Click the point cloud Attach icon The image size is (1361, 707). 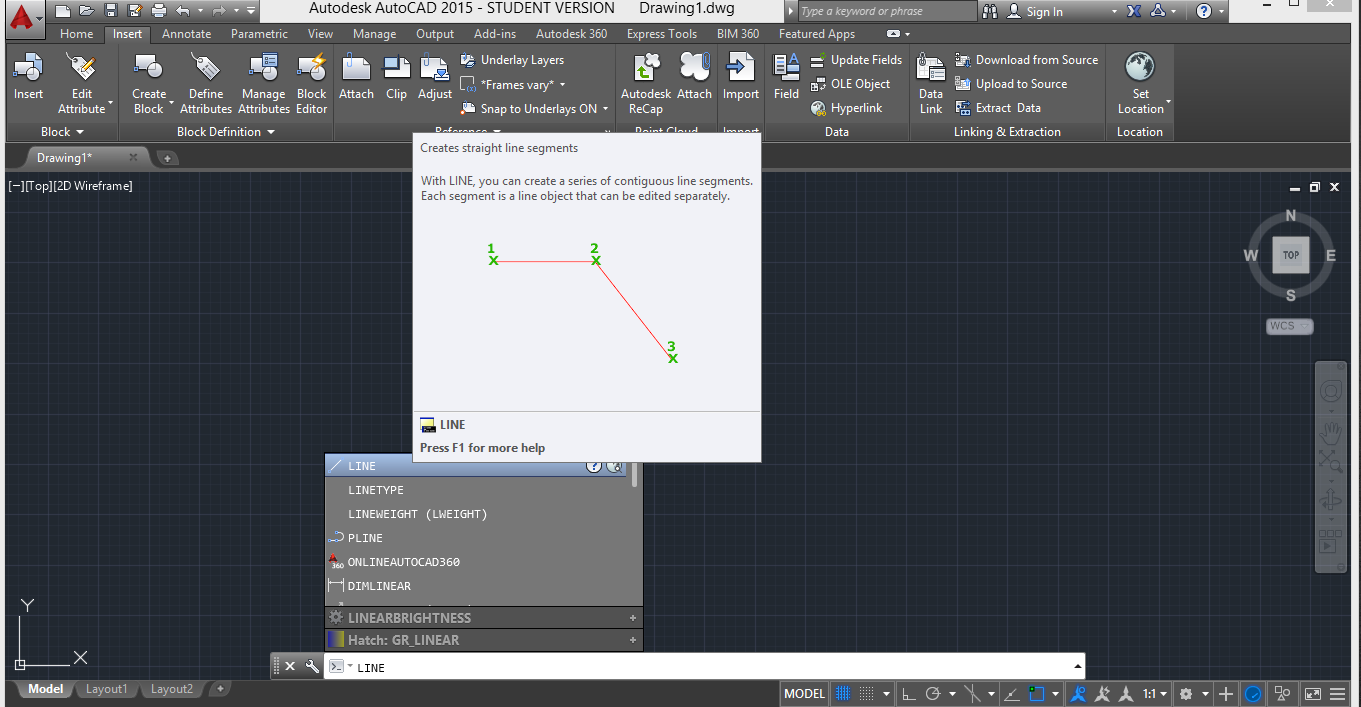click(694, 69)
